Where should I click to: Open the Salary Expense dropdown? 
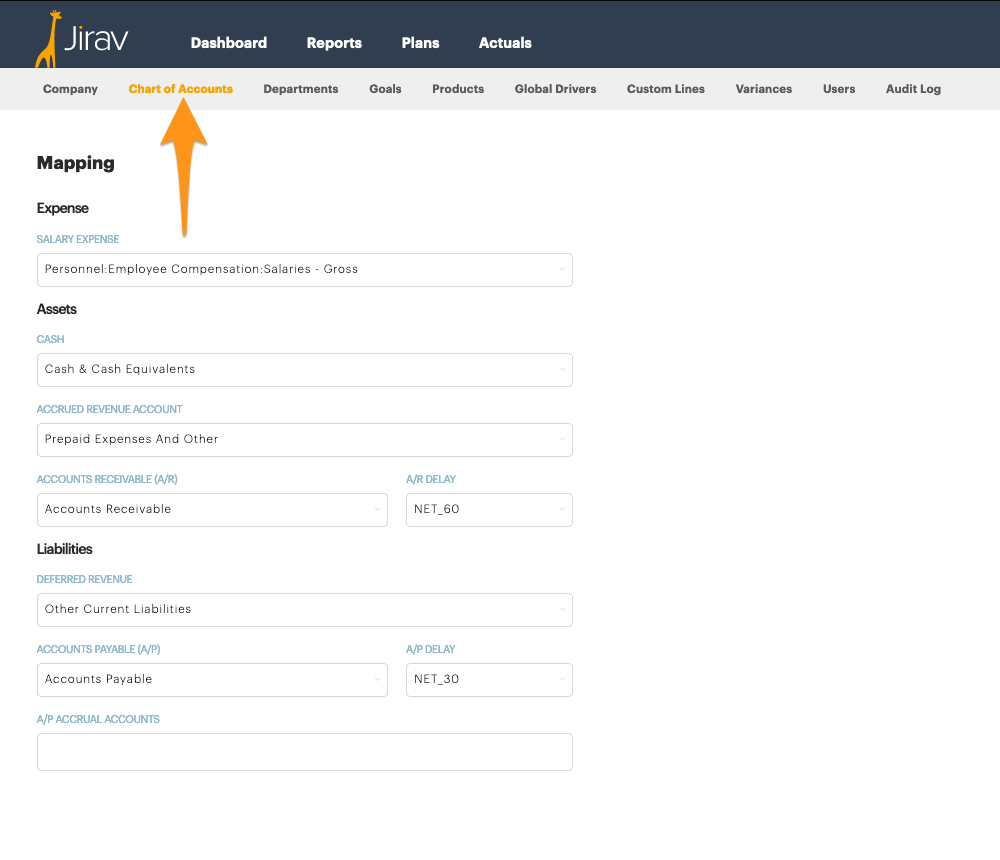(305, 270)
